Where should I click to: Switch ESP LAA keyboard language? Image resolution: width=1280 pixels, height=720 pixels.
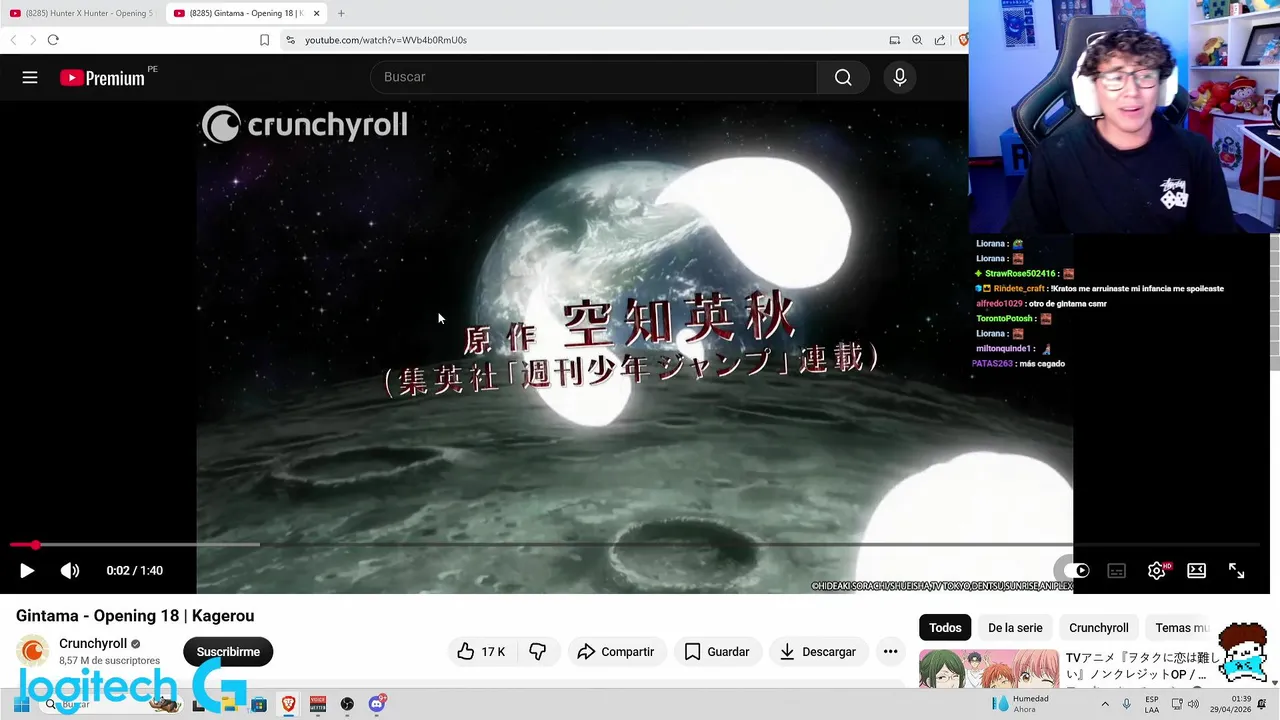click(1152, 704)
